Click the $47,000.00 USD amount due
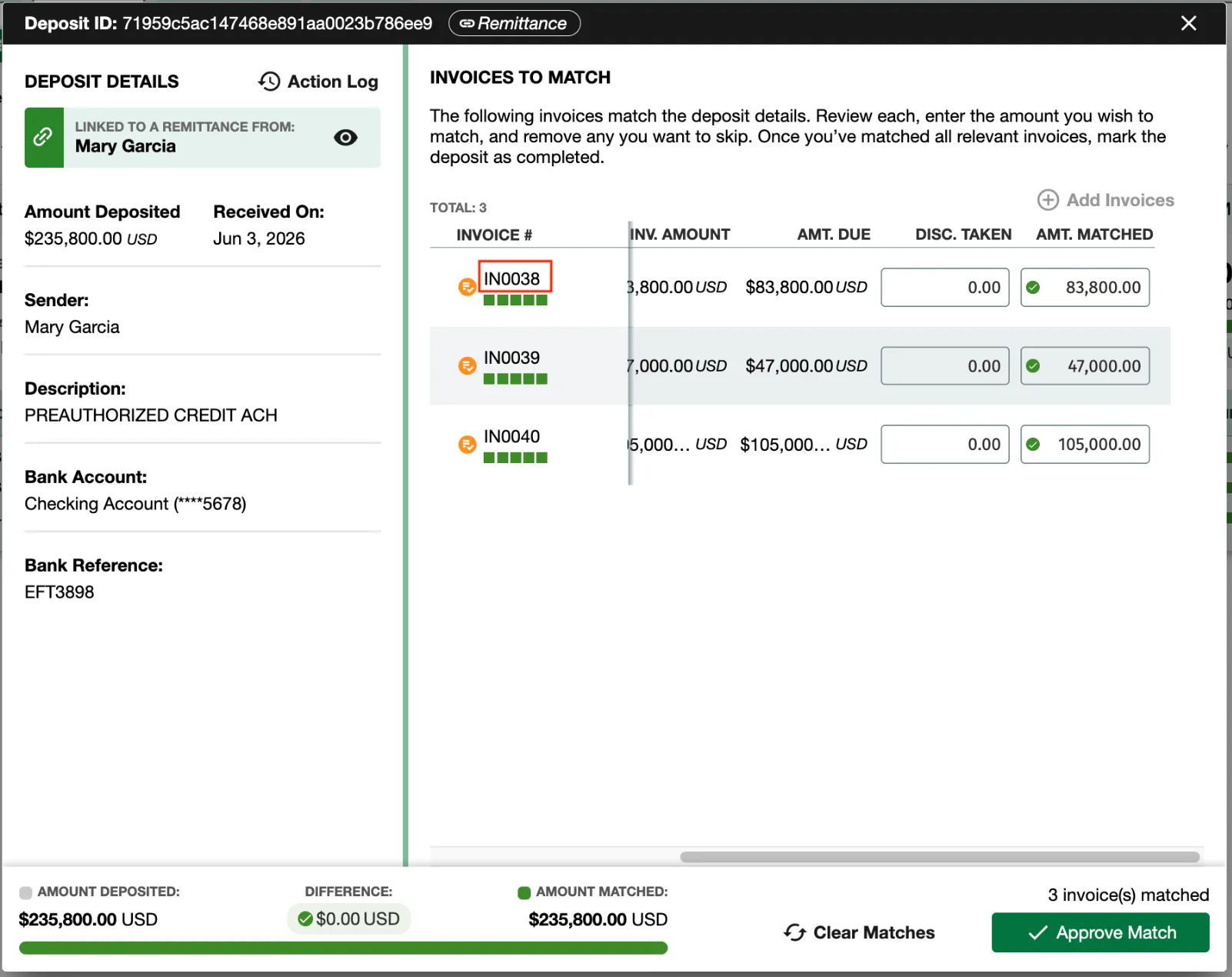The width and height of the screenshot is (1232, 977). [806, 365]
